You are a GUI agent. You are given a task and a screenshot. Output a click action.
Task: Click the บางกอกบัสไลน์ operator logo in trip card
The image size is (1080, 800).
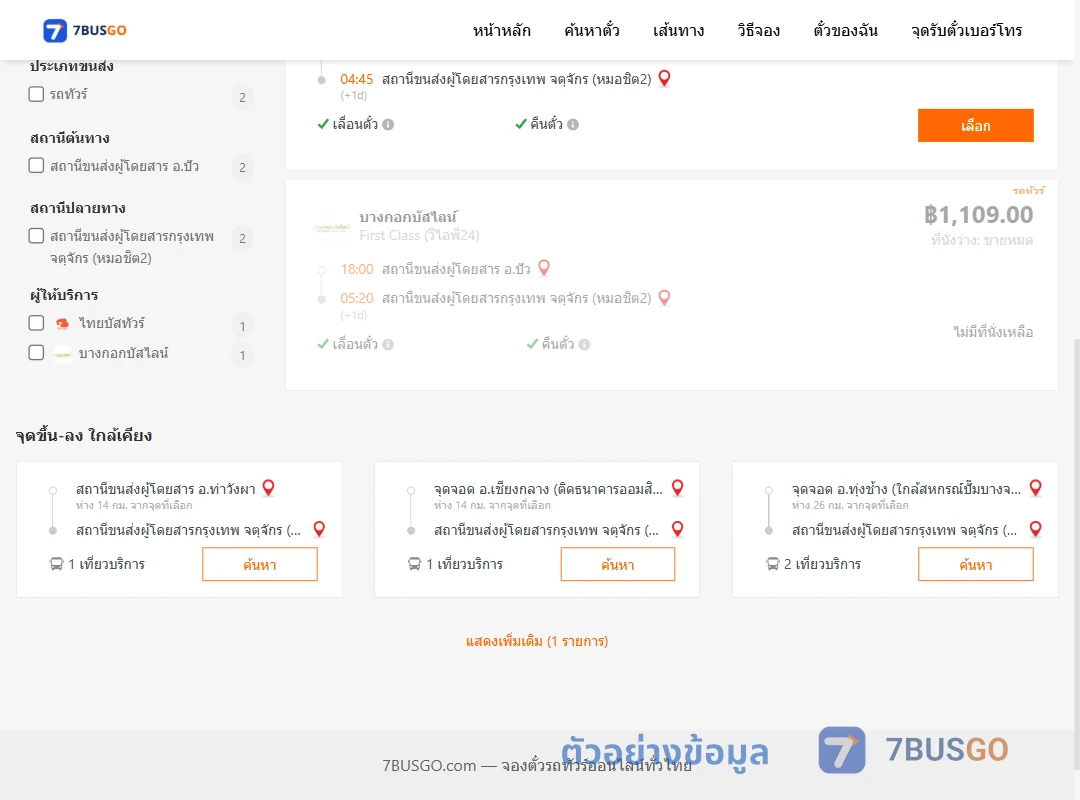[331, 227]
